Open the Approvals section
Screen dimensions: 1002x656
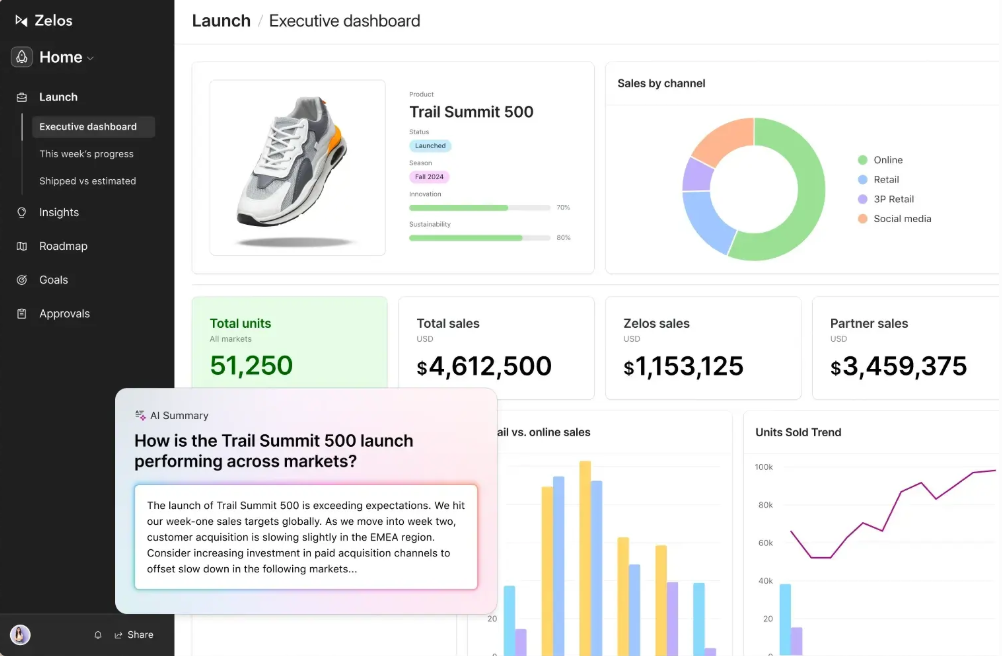[x=65, y=314]
